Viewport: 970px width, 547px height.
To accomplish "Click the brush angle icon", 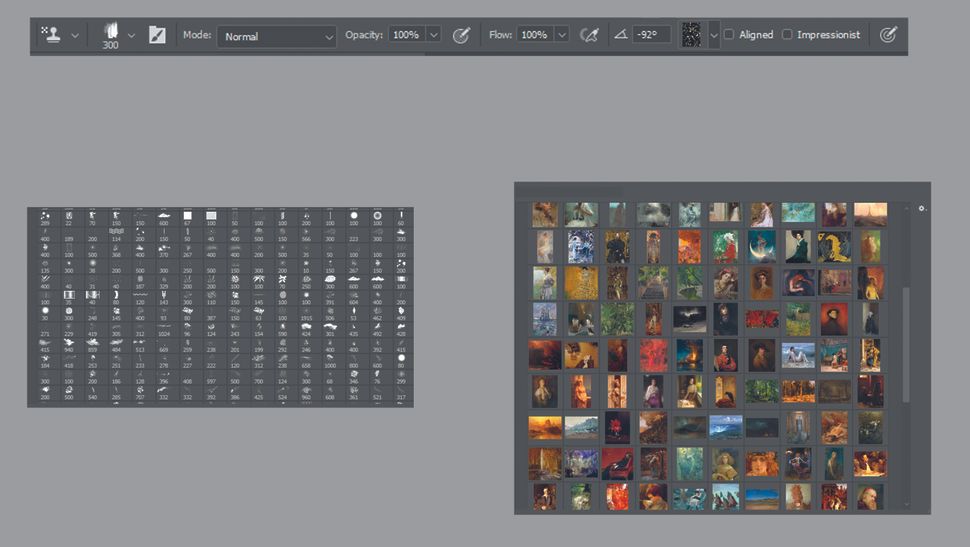I will 620,35.
